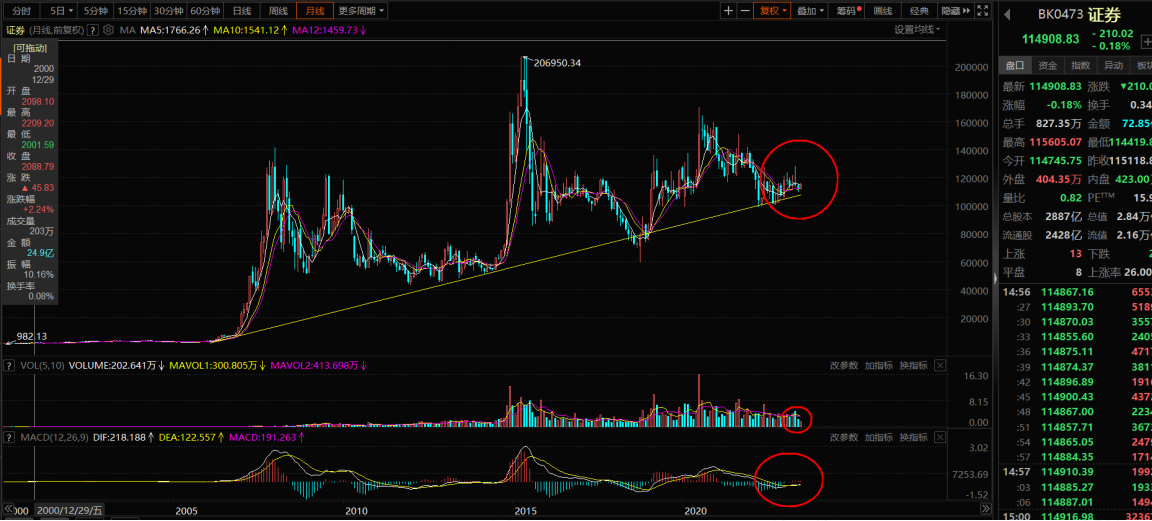Viewport: 1152px width, 521px height.
Task: Select the 画线 drawing tool button
Action: point(883,10)
